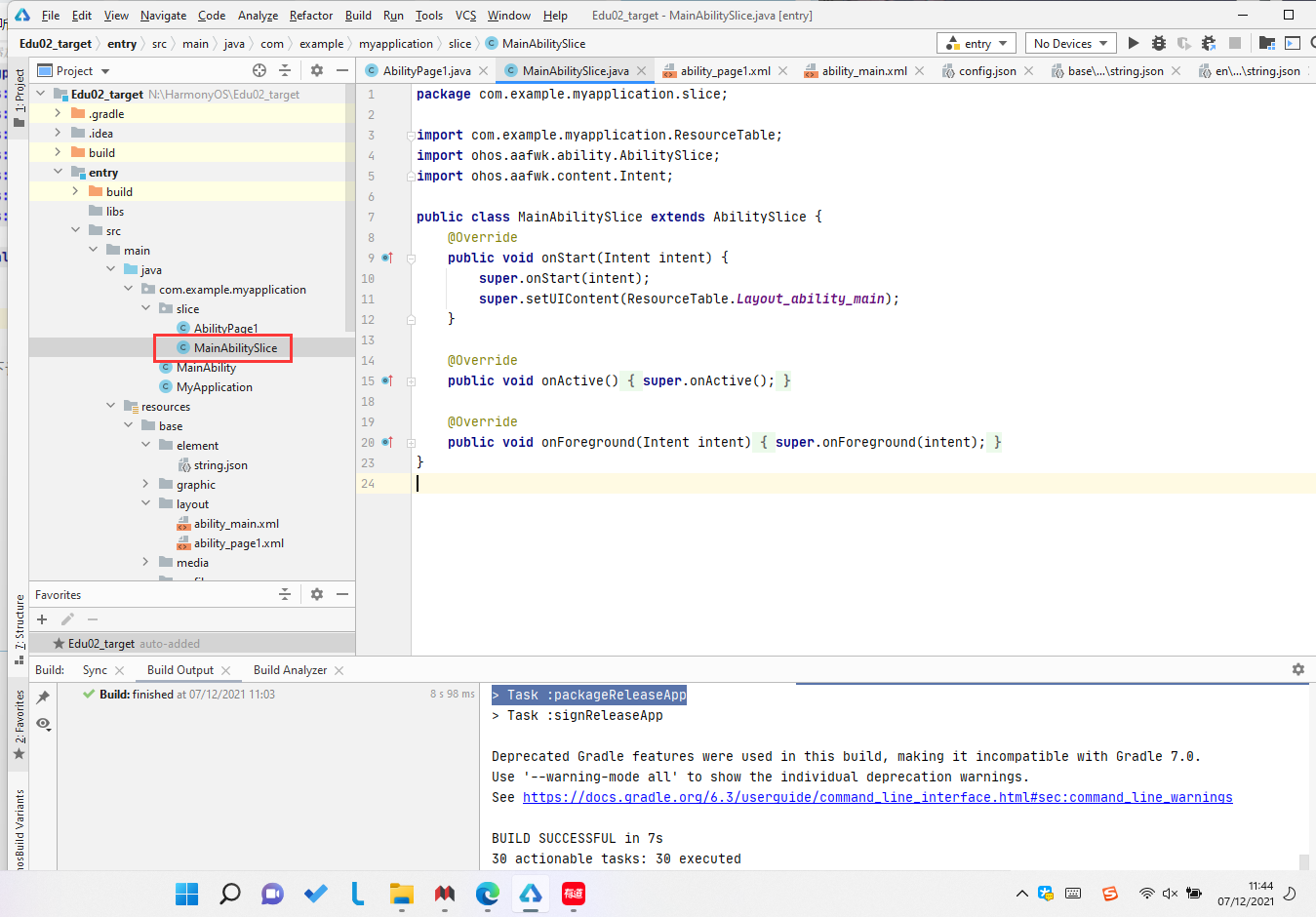The width and height of the screenshot is (1316, 917).
Task: Collapse the layout folder
Action: coord(146,504)
